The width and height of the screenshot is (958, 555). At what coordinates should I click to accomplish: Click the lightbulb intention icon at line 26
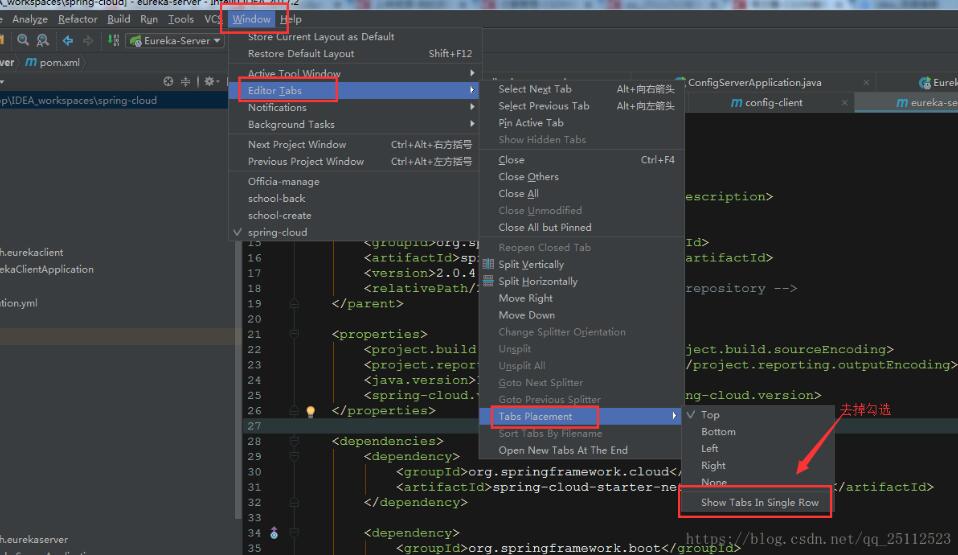point(310,411)
